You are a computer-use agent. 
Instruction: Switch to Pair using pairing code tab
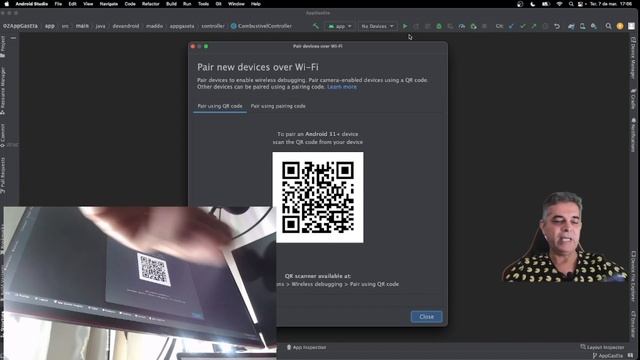pos(278,106)
